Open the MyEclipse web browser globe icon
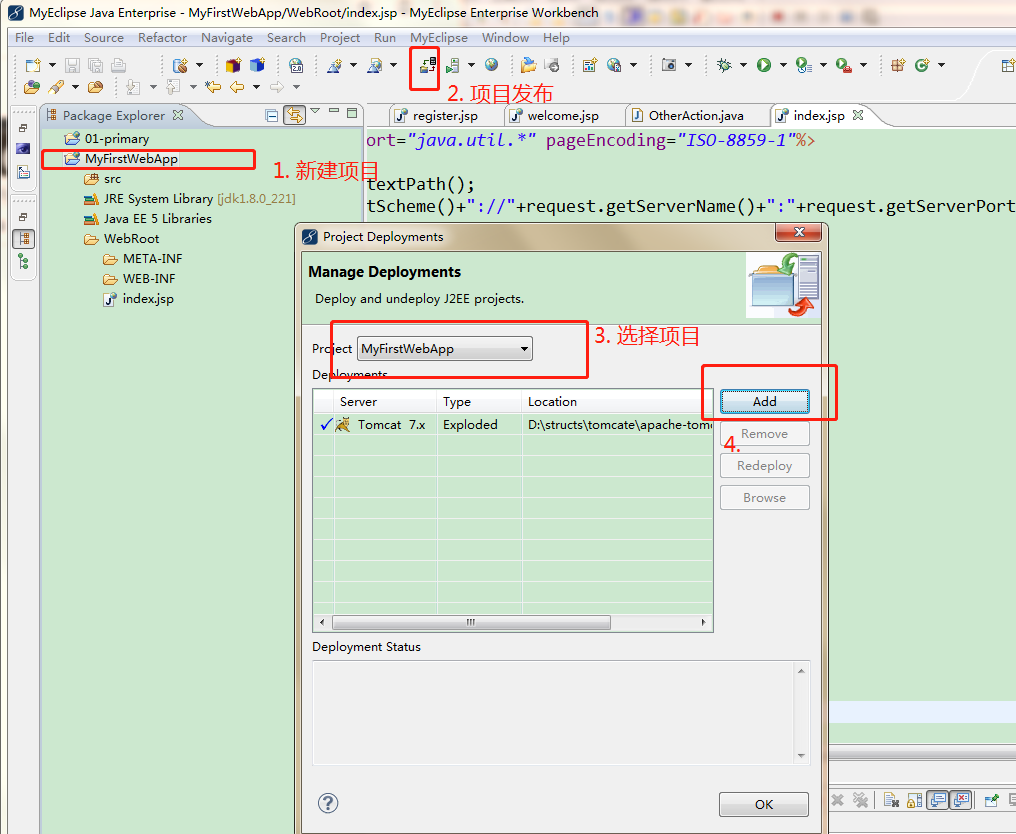 492,64
